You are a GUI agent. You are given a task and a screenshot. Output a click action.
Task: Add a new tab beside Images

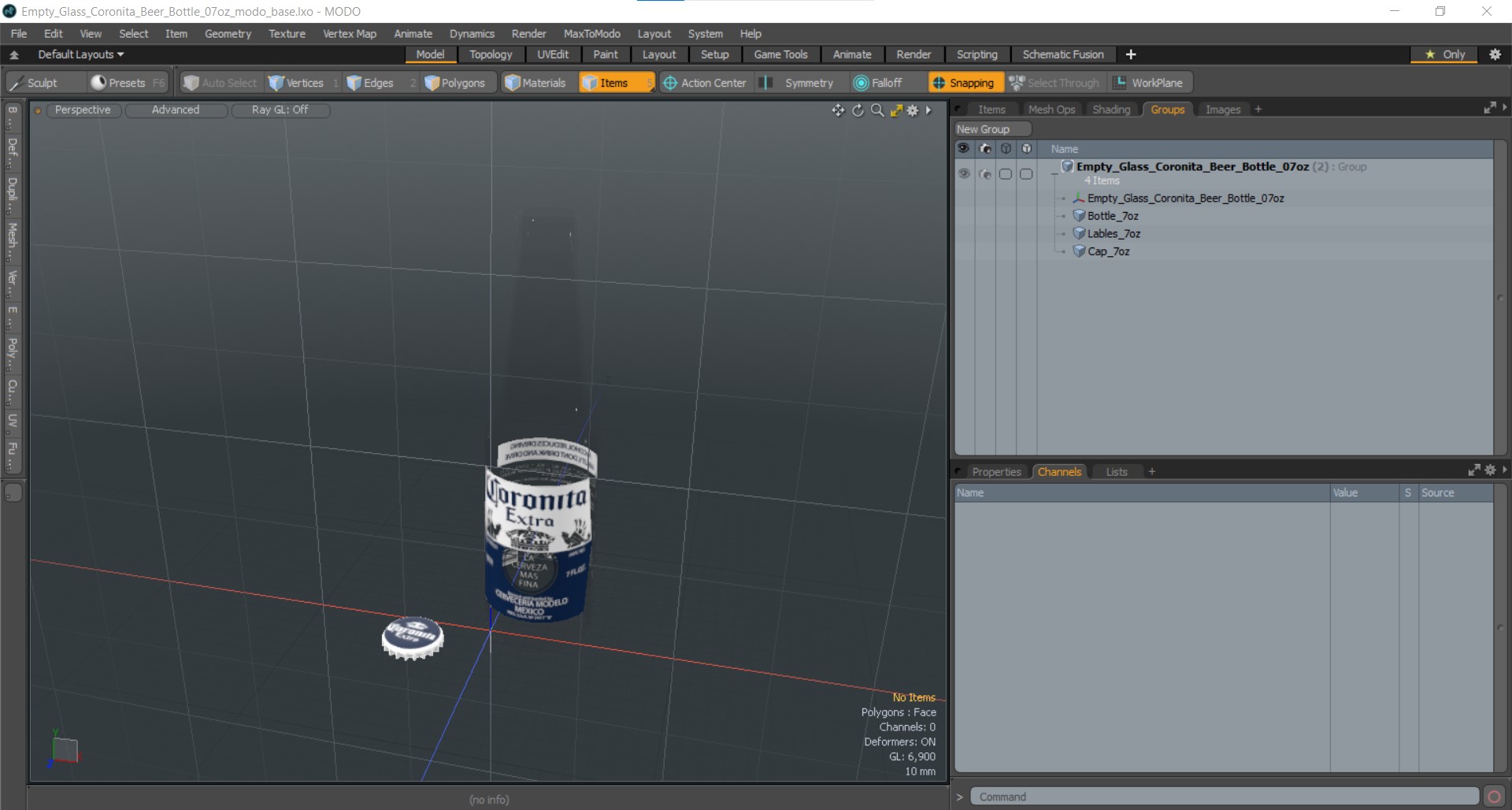pos(1258,110)
